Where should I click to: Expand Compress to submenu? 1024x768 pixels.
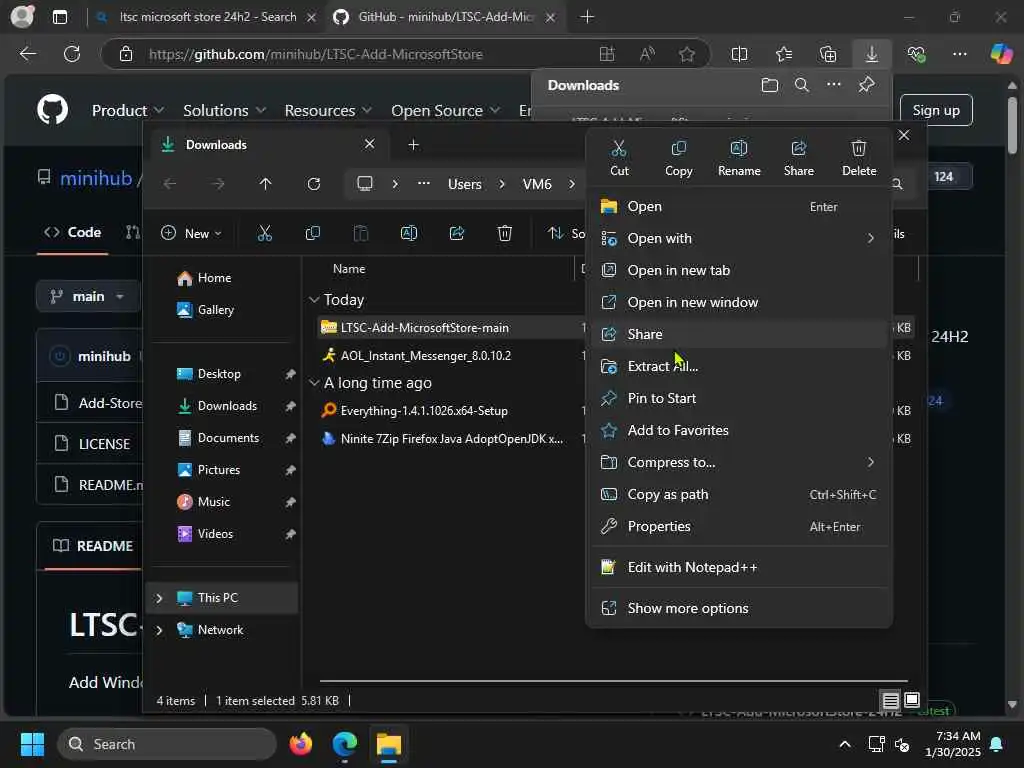click(x=739, y=462)
